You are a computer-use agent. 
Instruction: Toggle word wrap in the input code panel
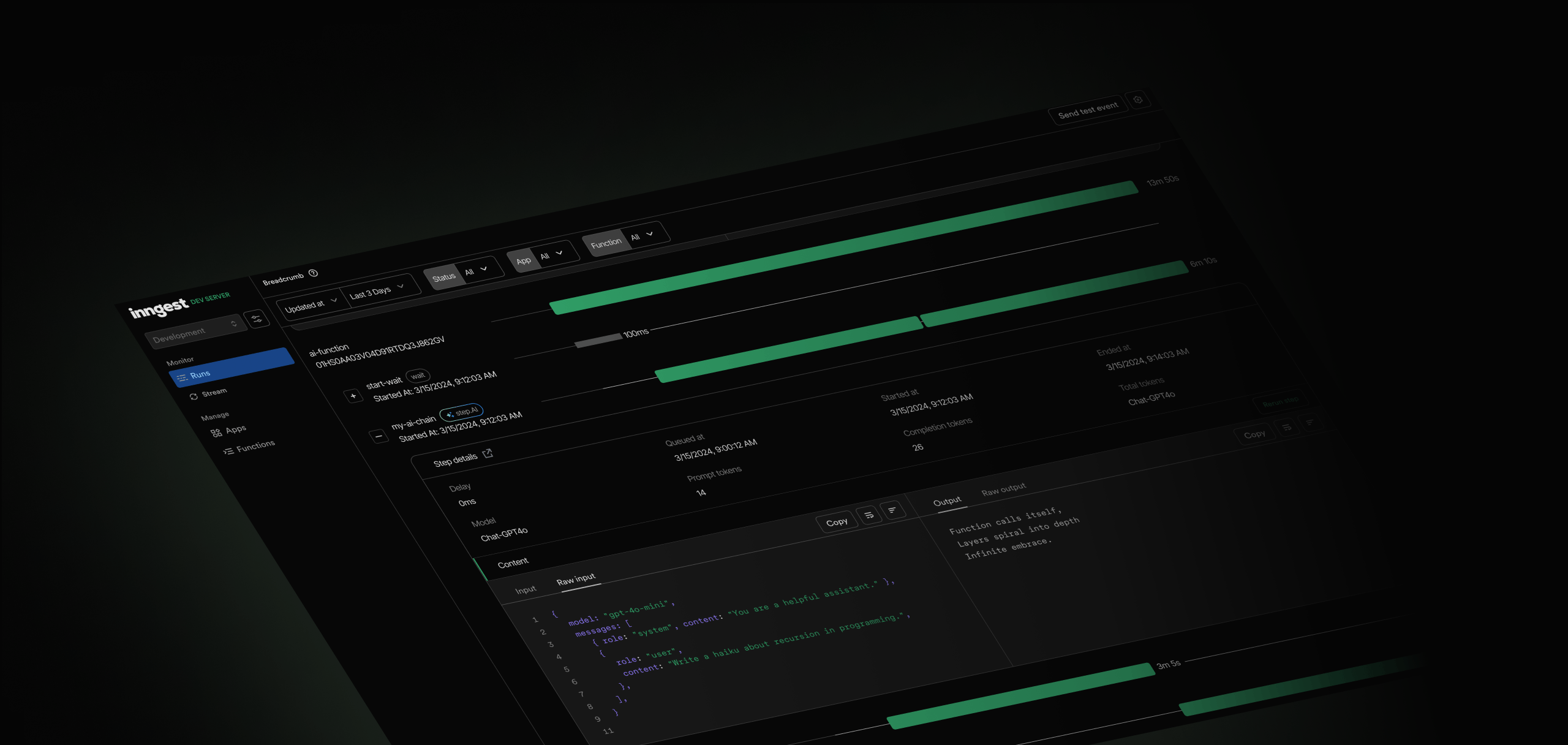click(869, 515)
